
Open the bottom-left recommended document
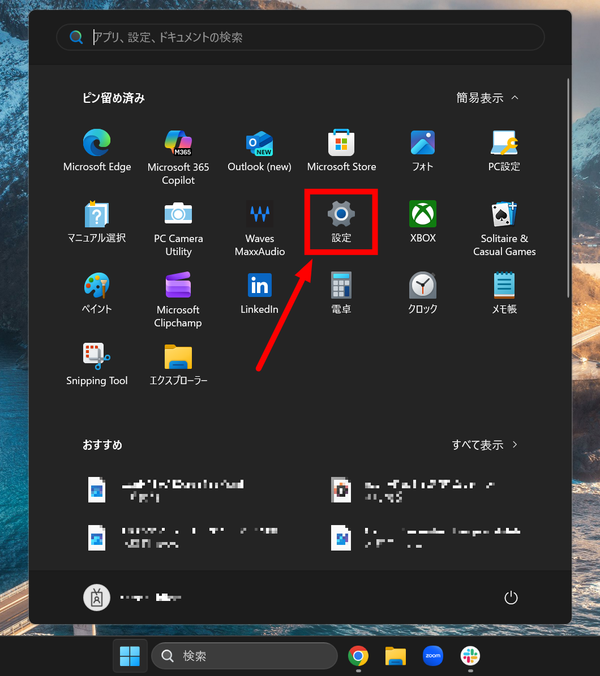183,538
